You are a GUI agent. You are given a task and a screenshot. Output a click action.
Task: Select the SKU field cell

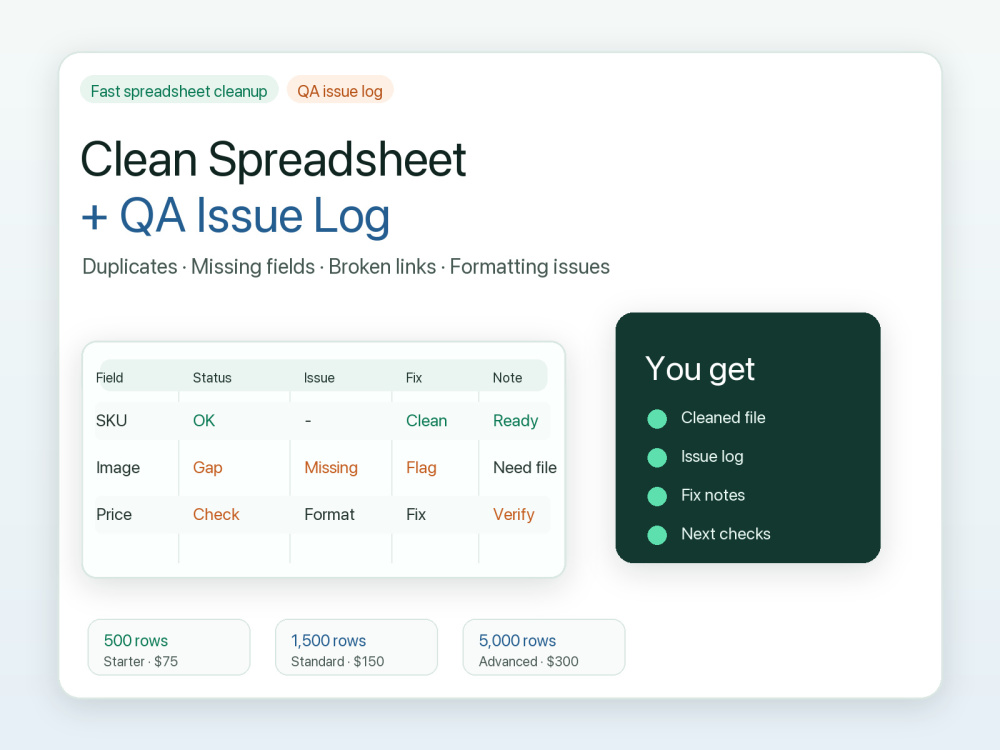(112, 421)
